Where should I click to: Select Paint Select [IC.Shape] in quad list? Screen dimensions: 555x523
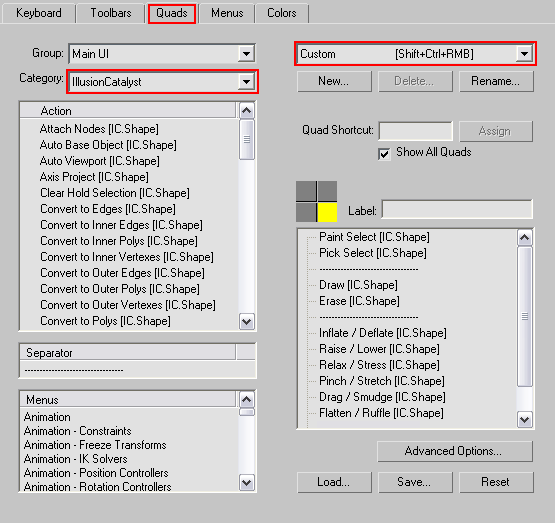(374, 237)
